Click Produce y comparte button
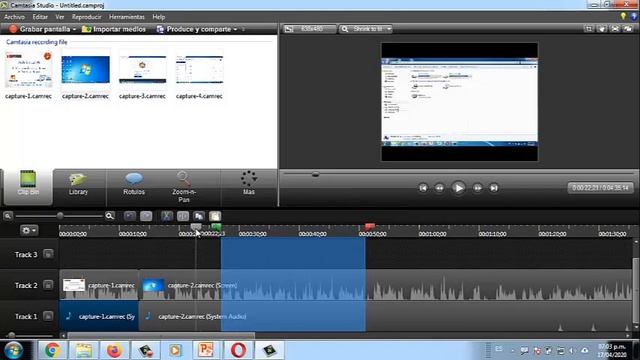640x360 pixels. [194, 29]
